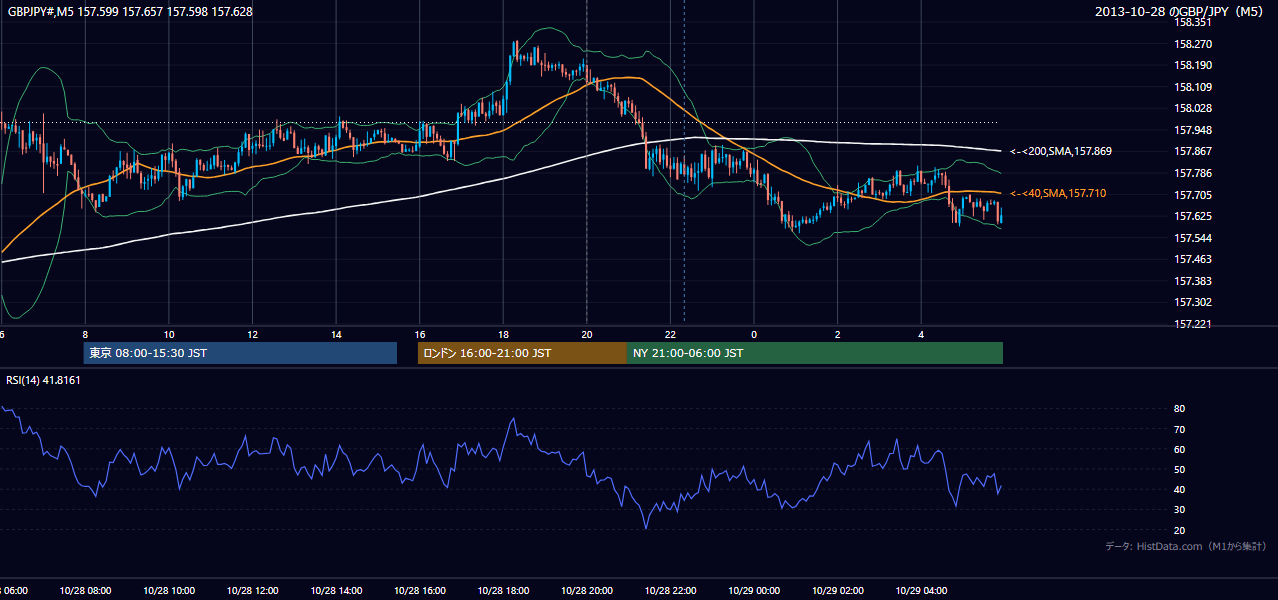Click the 10/28 14:00 date axis label
Viewport: 1278px width, 600px height.
(x=336, y=590)
